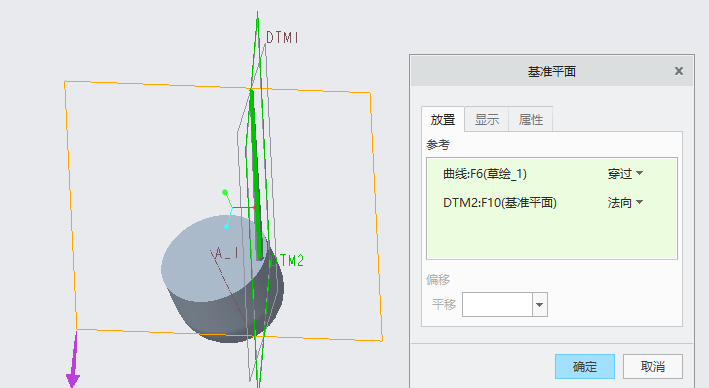The image size is (709, 388).
Task: Click the green drag handle dot
Action: [225, 193]
